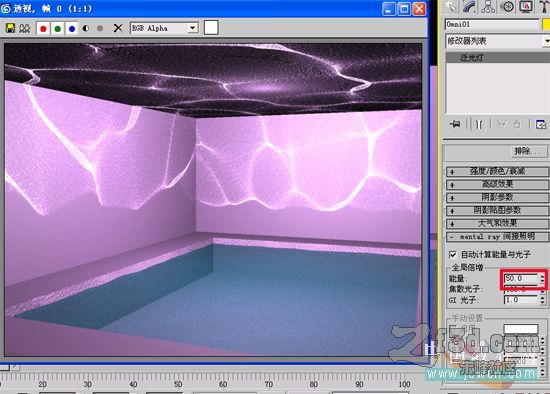The image size is (550, 394).
Task: Collapse the mental ray 间接照明 rollout
Action: [x=497, y=236]
